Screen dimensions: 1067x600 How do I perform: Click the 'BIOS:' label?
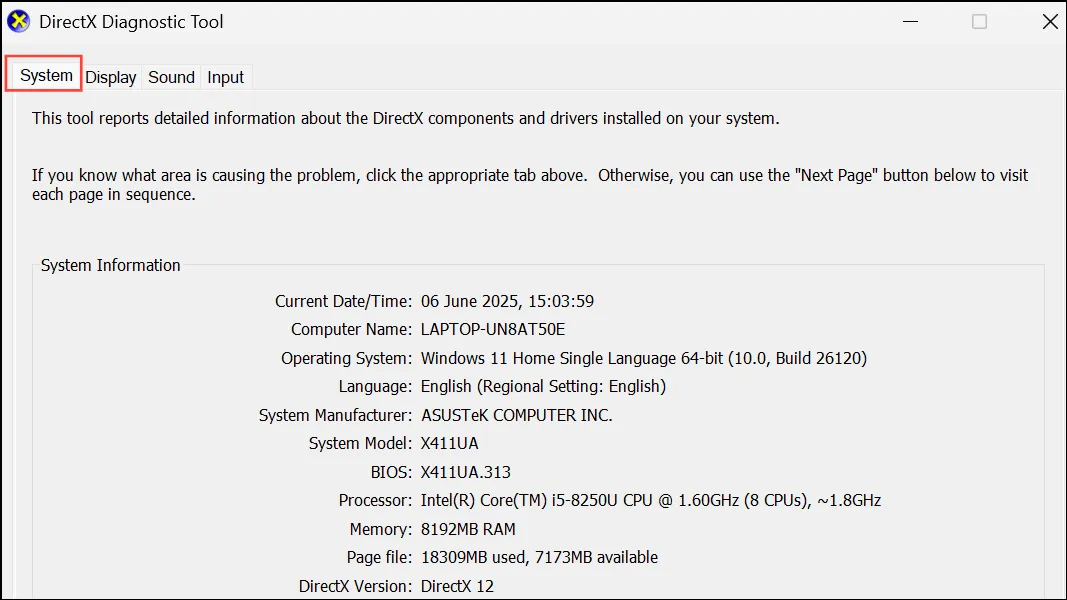(x=391, y=472)
